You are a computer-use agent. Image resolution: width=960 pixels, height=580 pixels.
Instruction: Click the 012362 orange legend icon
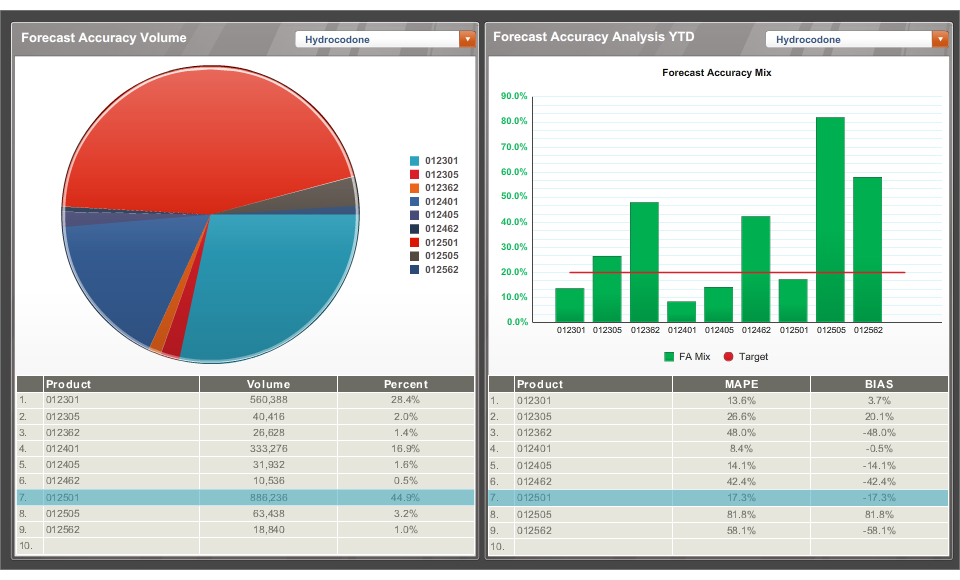coord(412,187)
